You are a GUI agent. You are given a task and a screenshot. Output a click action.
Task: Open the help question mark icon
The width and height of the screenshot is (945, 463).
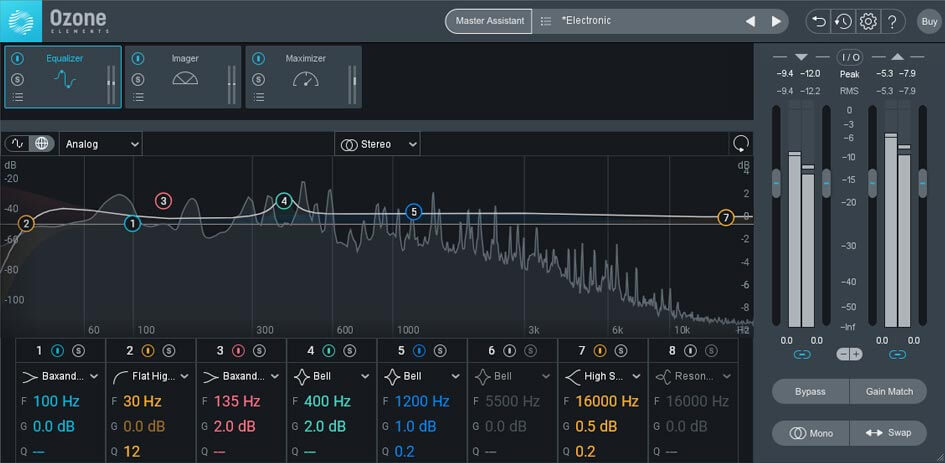[893, 22]
